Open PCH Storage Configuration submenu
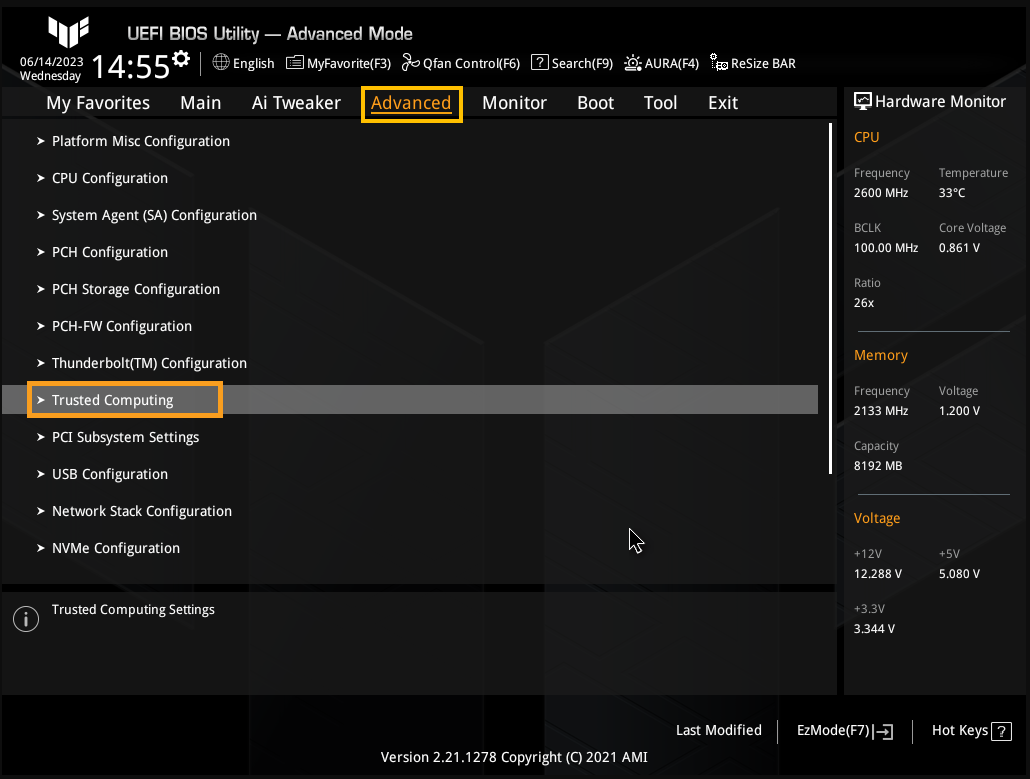Image resolution: width=1030 pixels, height=779 pixels. point(135,289)
